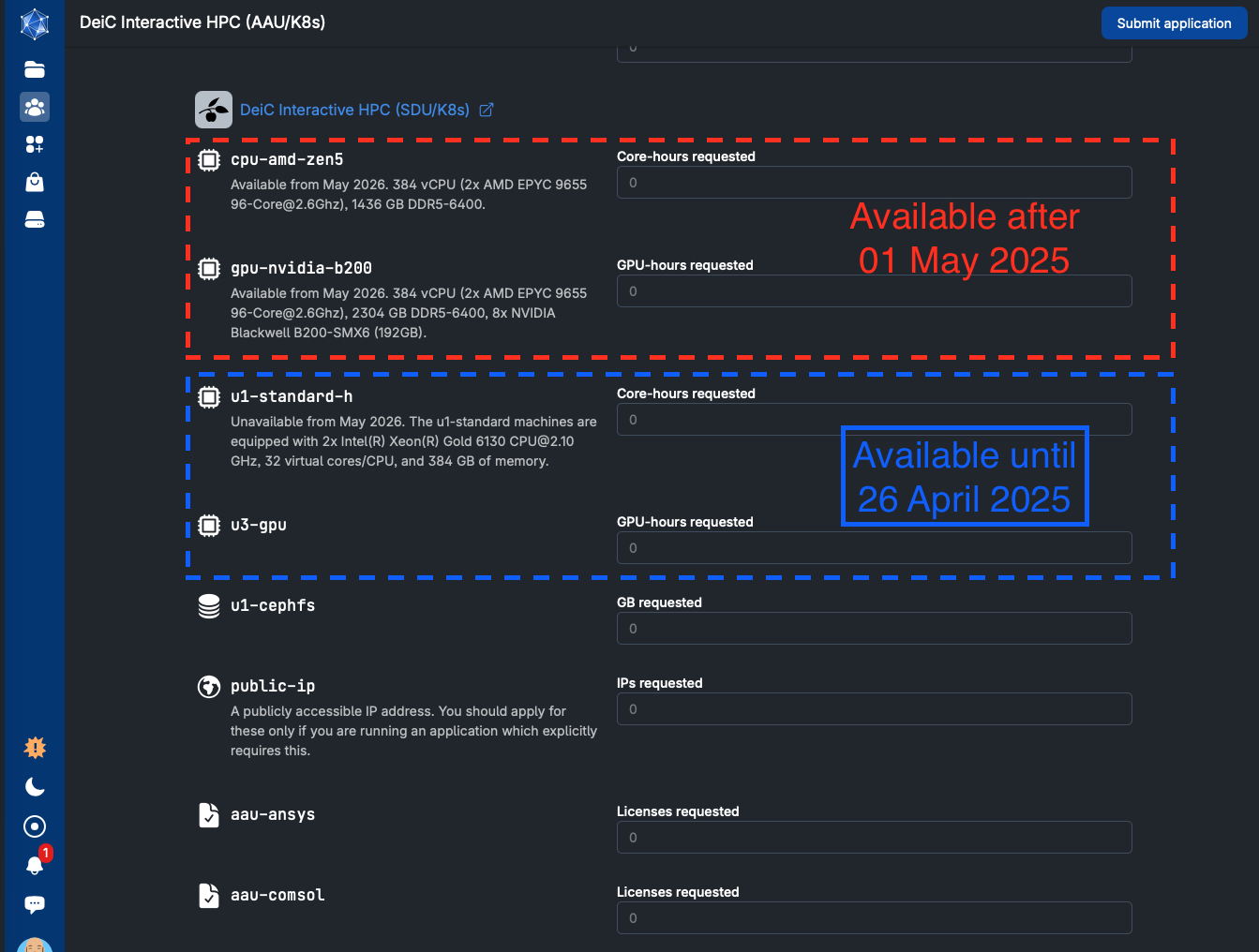Open notifications via the bell icon

35,865
